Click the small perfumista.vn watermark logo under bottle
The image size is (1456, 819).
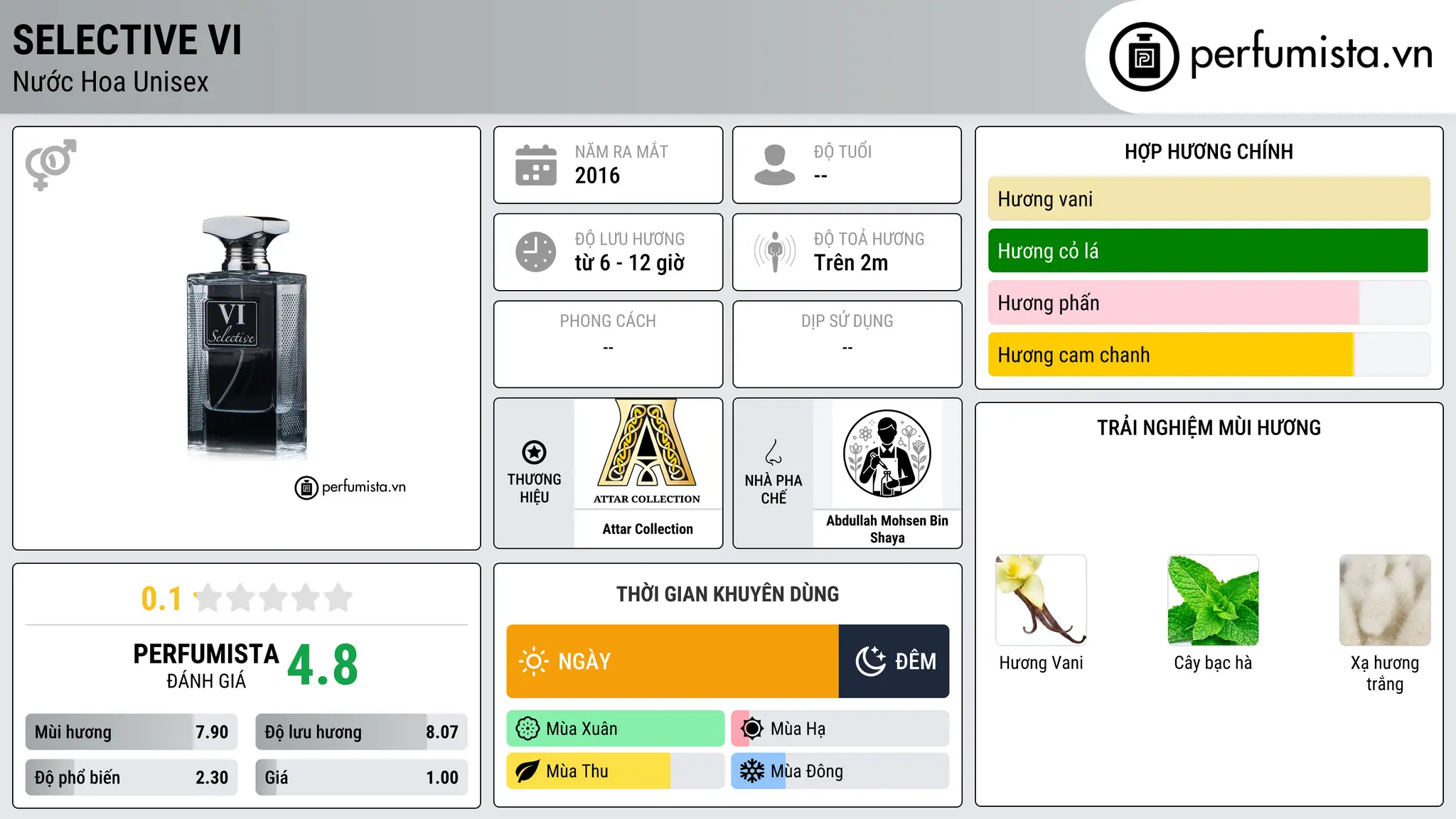[350, 488]
